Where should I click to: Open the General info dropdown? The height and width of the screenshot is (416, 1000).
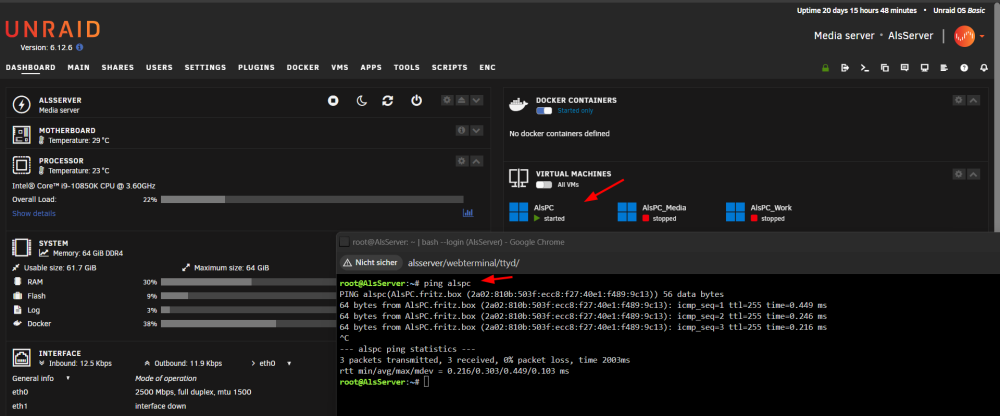point(41,378)
